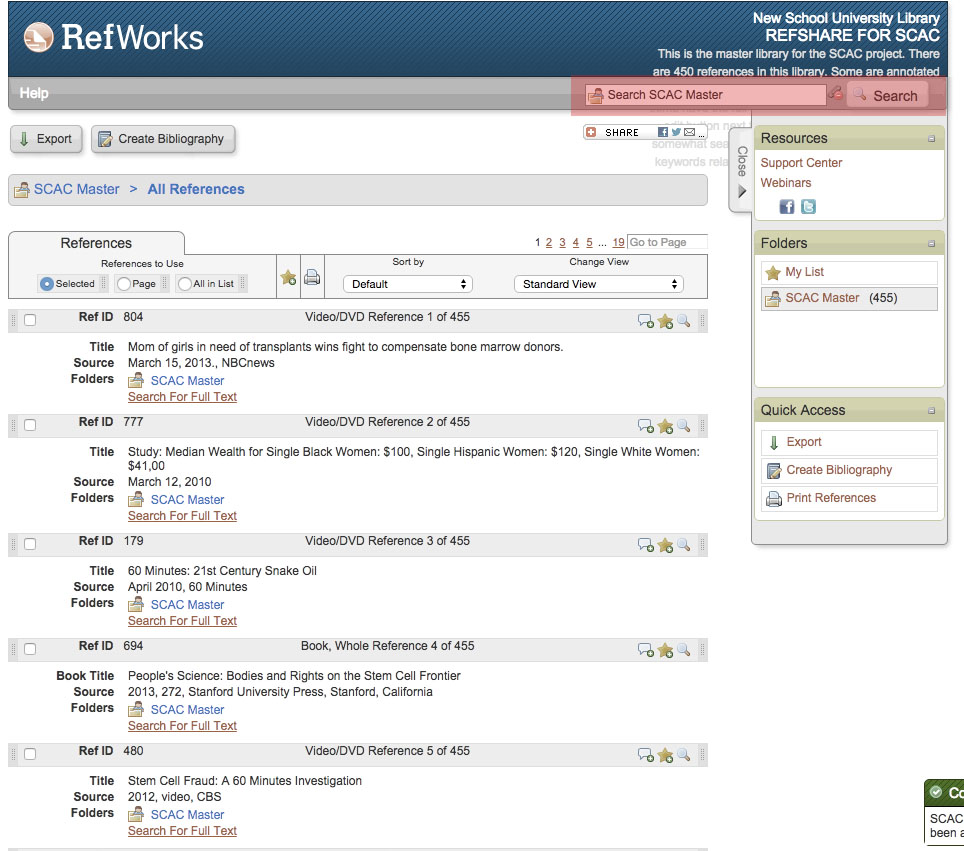
Task: Check the box for Ref ID 804
Action: click(30, 320)
